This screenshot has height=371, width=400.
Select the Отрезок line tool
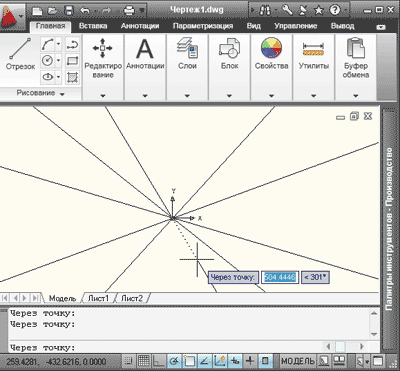pos(20,54)
